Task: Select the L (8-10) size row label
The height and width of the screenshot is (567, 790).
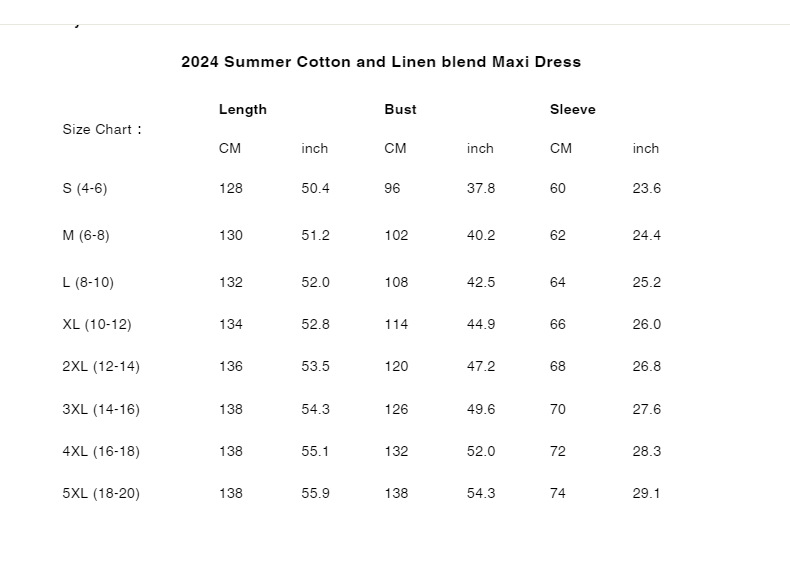Action: pos(88,282)
